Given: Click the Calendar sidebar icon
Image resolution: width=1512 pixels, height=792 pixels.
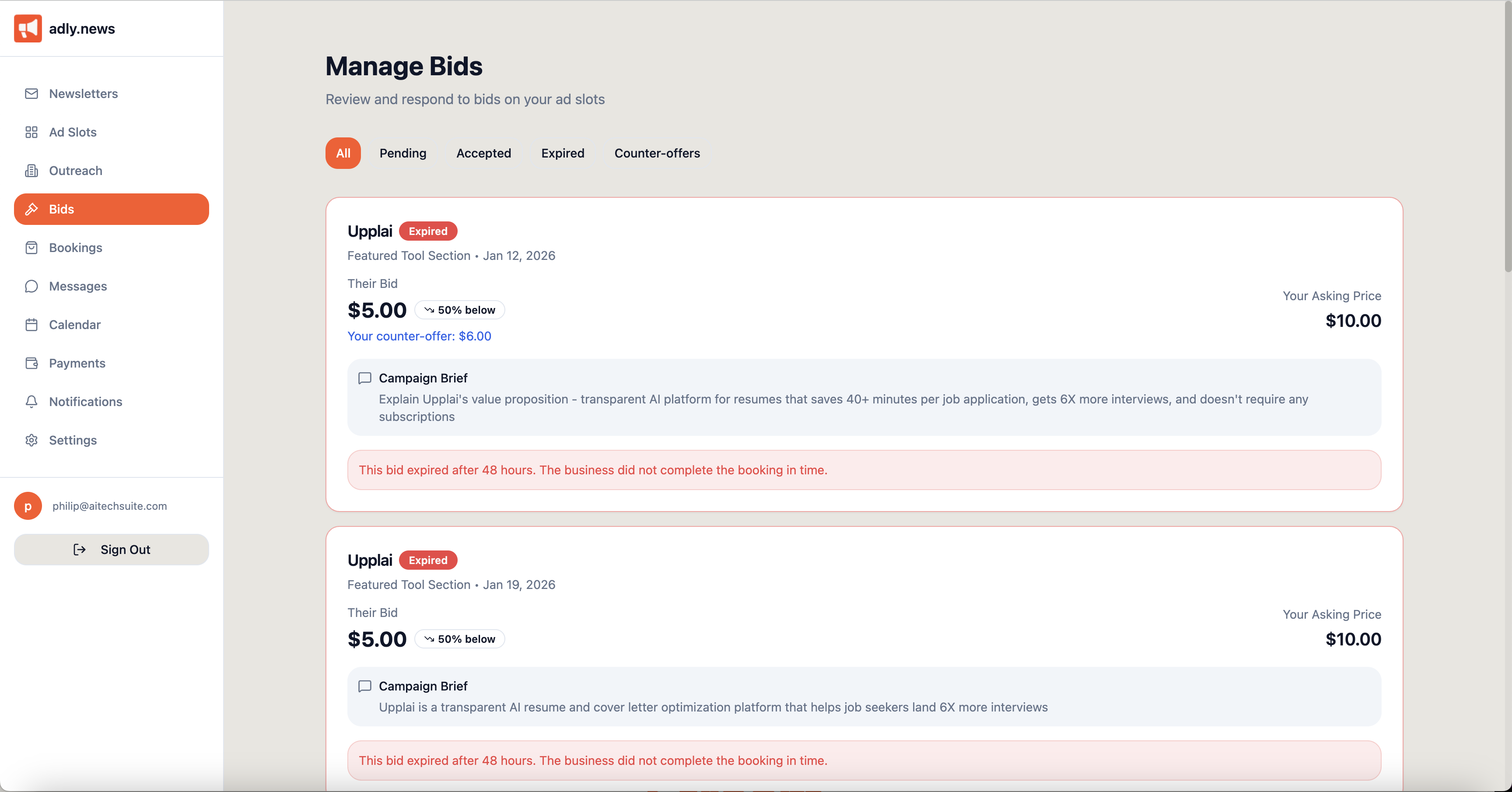Looking at the screenshot, I should point(31,325).
